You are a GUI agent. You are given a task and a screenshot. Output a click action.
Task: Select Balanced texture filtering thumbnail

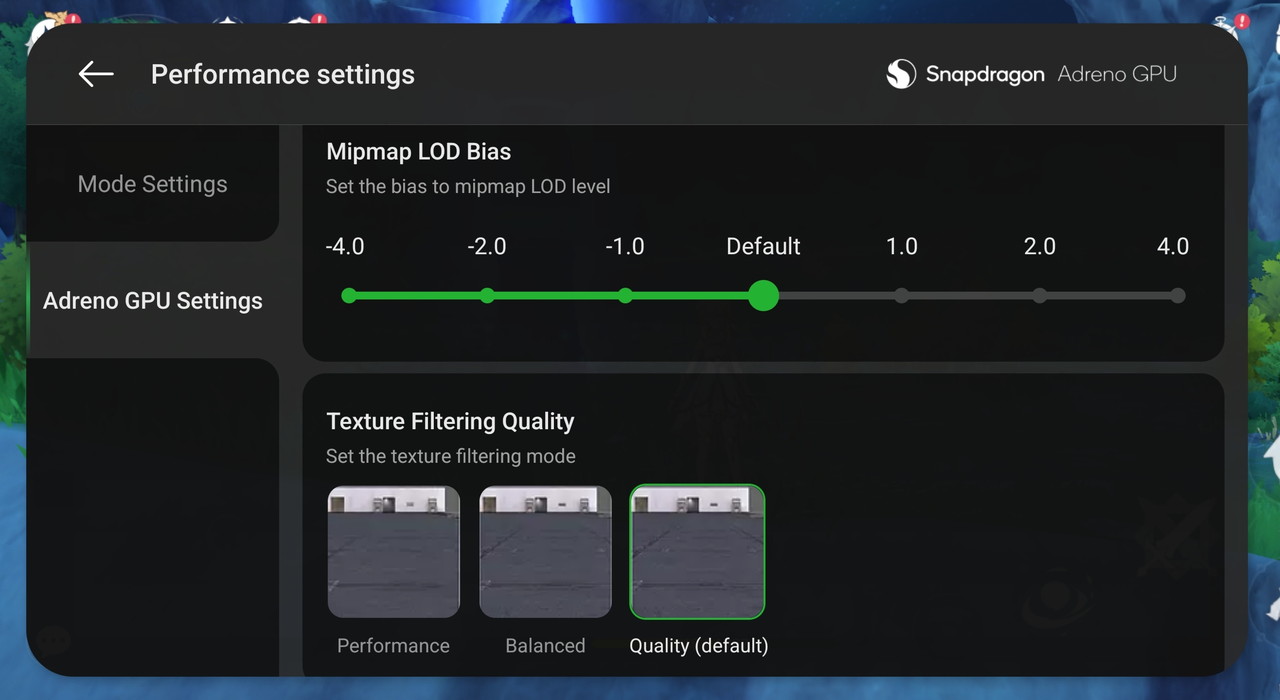point(545,551)
